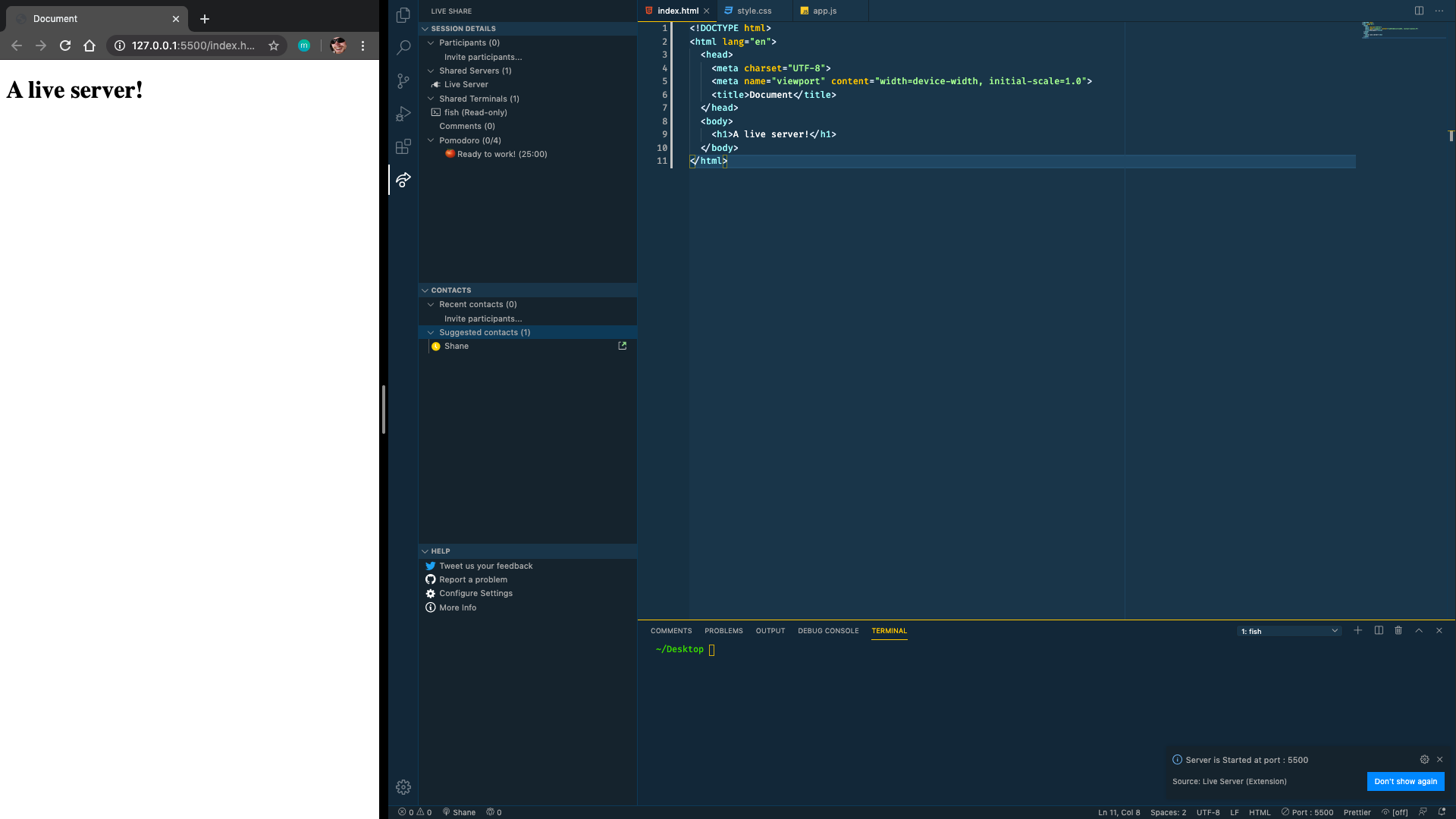Click the Source Control icon in sidebar

(403, 80)
